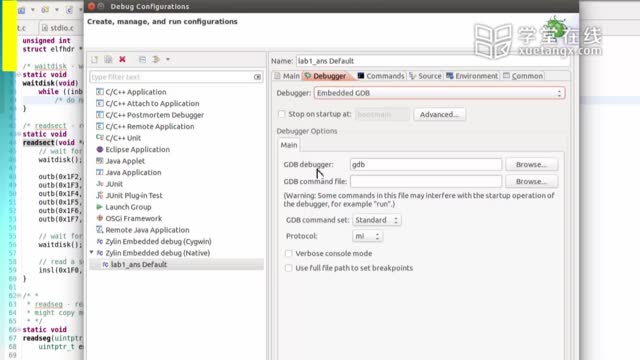Open the Protocol mi dropdown
The height and width of the screenshot is (360, 640).
coord(367,236)
